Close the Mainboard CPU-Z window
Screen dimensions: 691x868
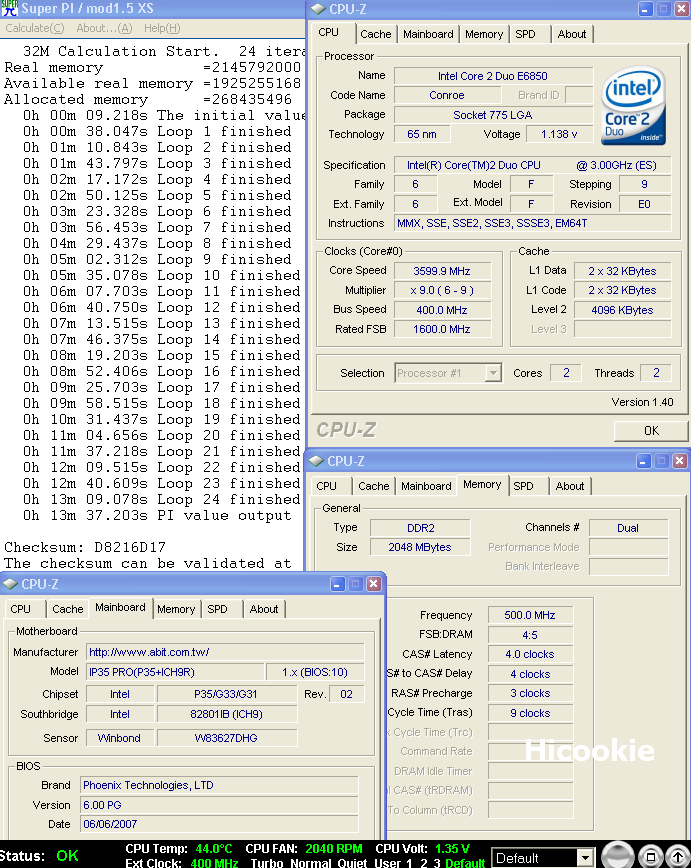[x=374, y=583]
